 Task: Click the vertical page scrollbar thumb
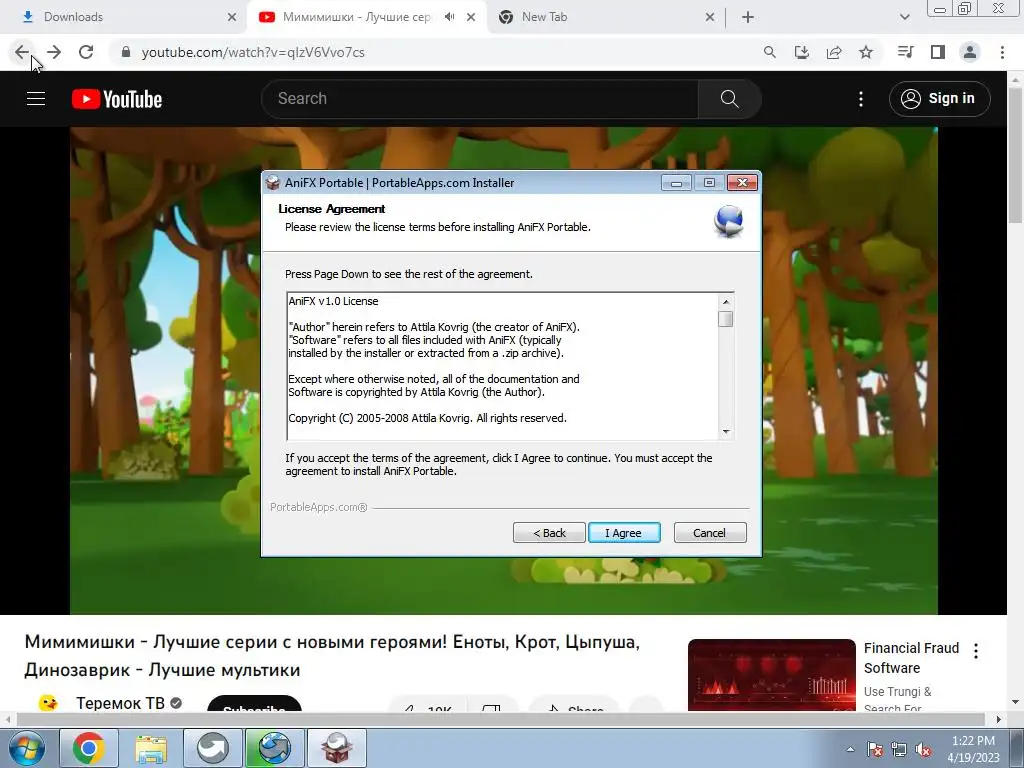click(x=1015, y=157)
